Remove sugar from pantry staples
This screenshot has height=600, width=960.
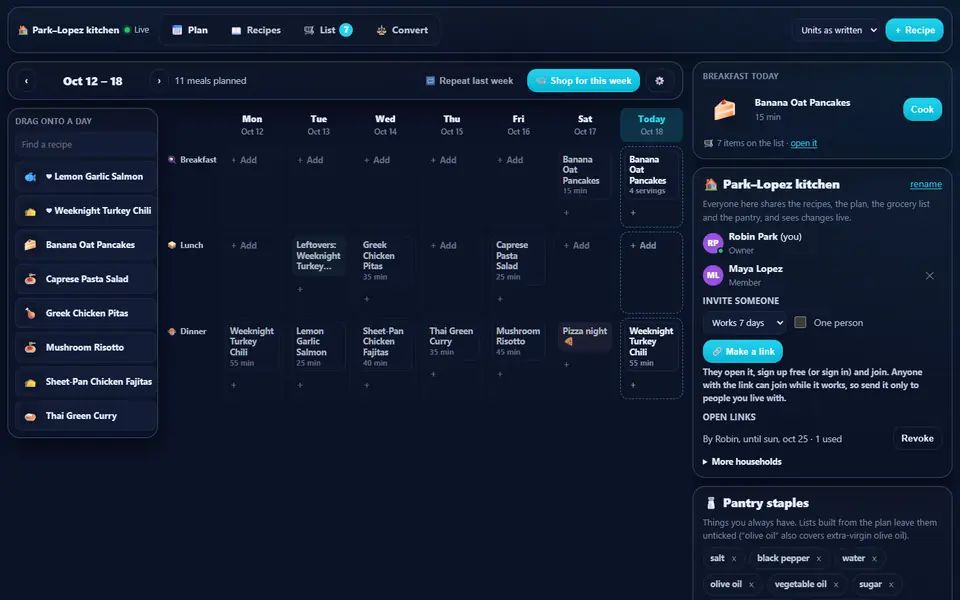pyautogui.click(x=891, y=585)
